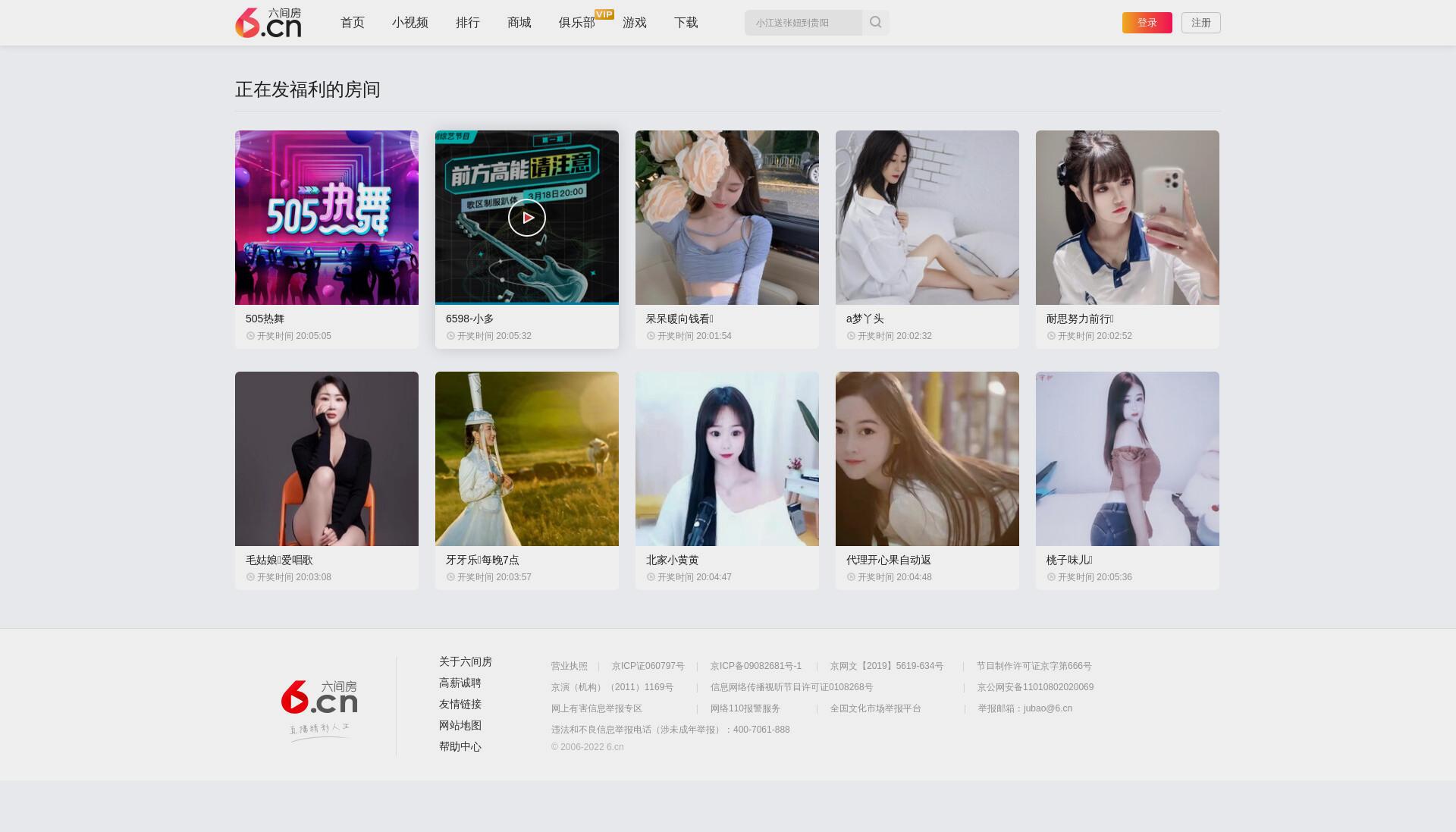Open 代理开心果自动返 room thumbnail
The image size is (1456, 832).
pos(927,459)
